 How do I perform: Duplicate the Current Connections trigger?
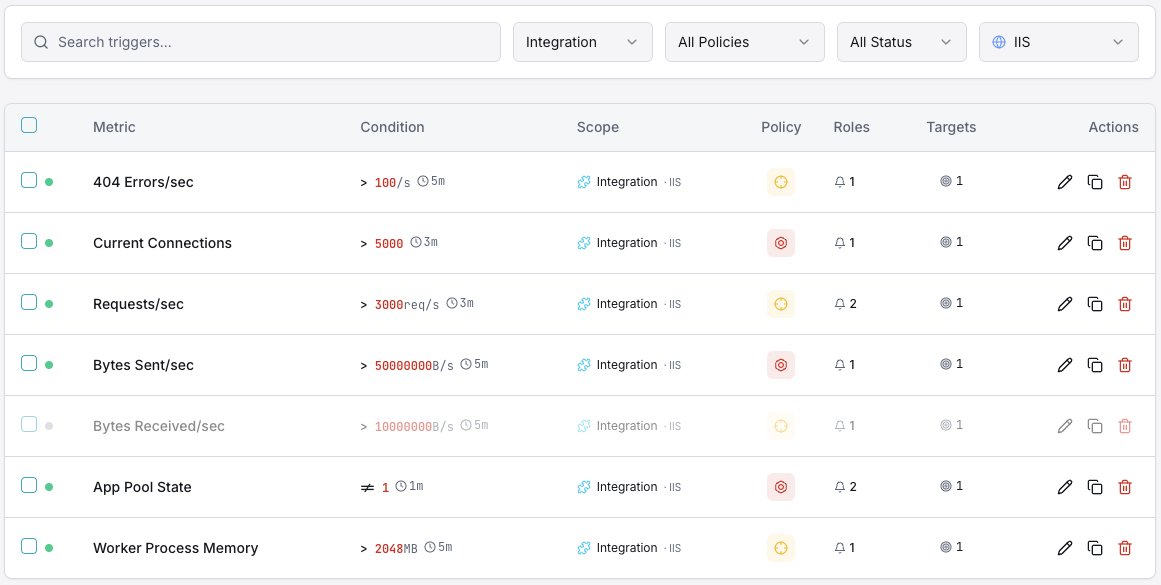tap(1095, 242)
